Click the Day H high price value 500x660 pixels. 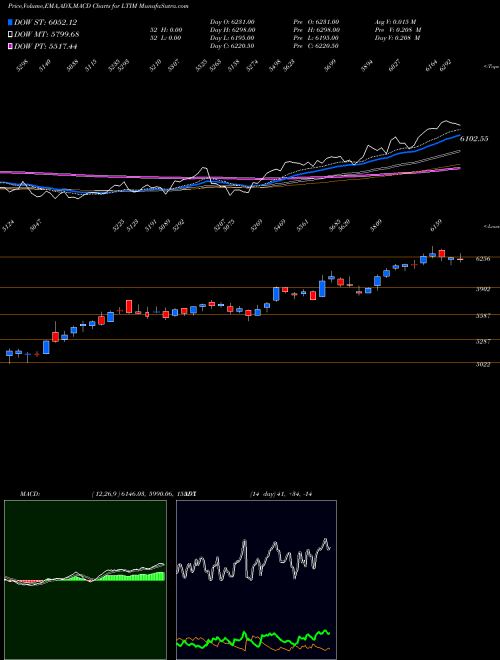(233, 30)
